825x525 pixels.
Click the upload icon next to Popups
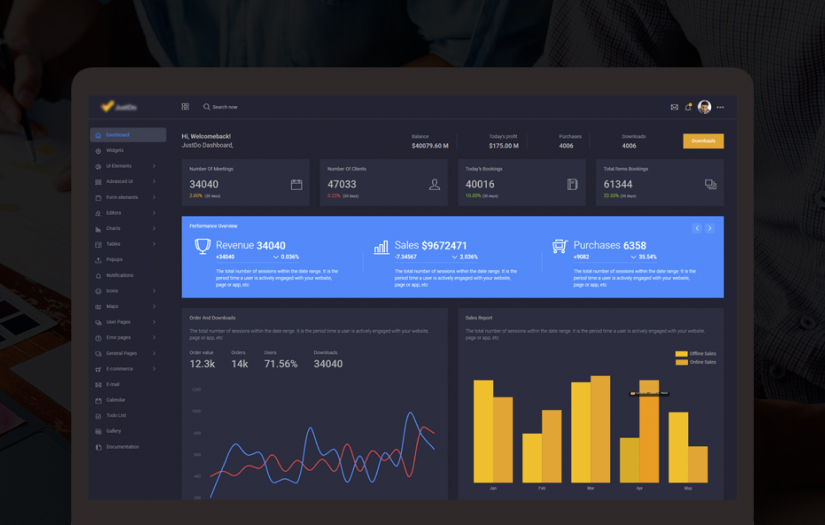click(x=98, y=260)
